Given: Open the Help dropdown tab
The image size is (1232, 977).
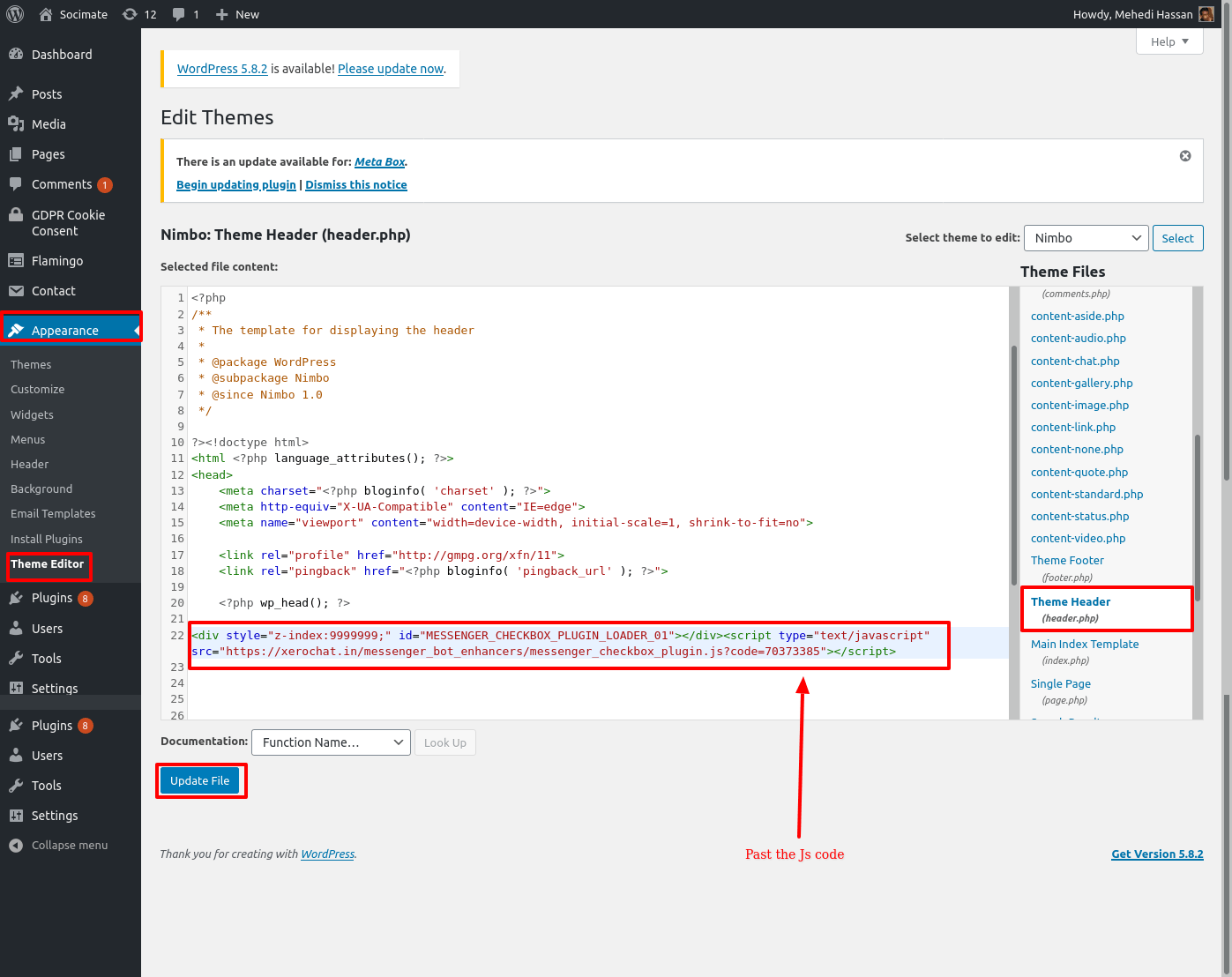Looking at the screenshot, I should (x=1169, y=41).
